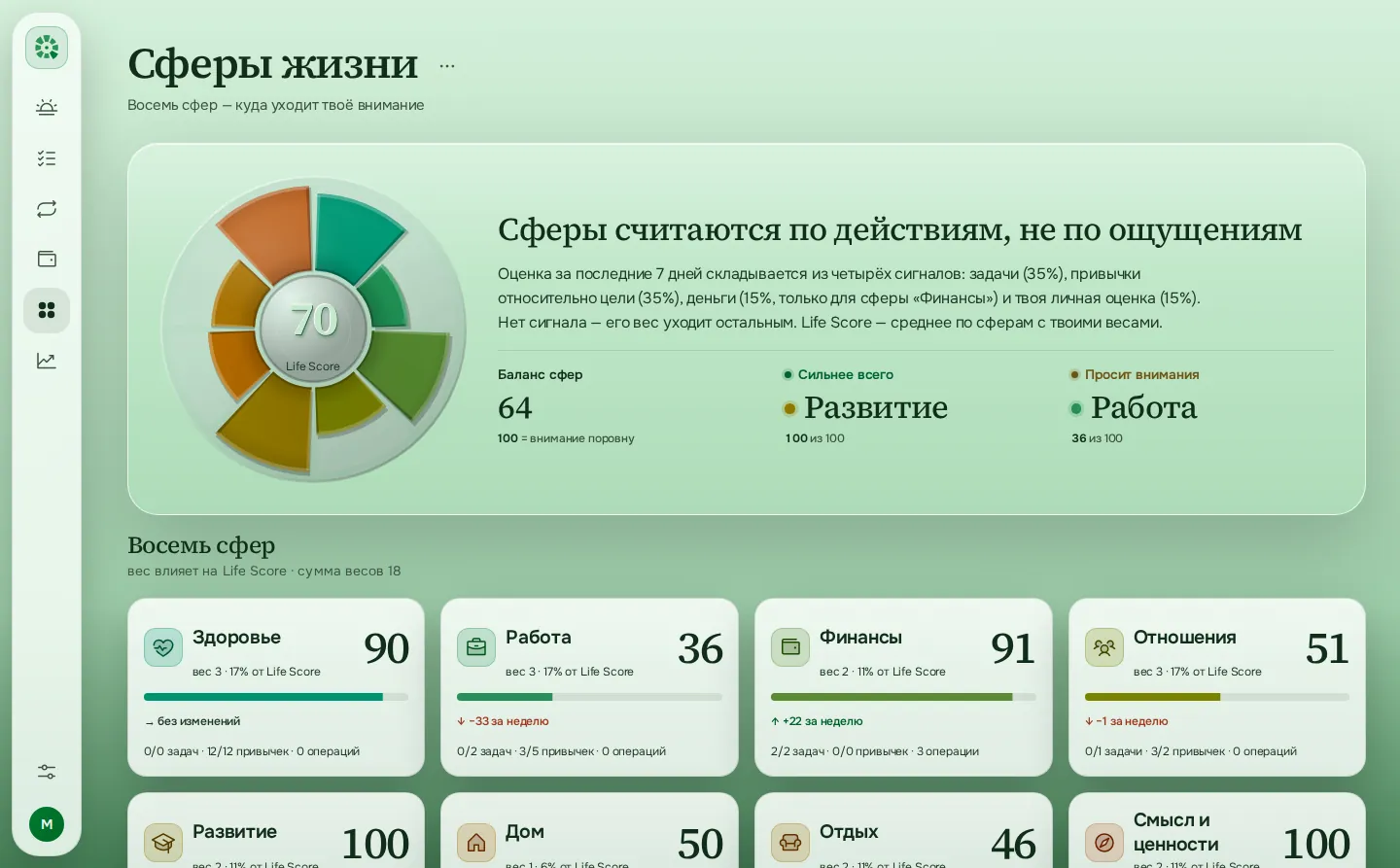Click "2/2 задач · 0/0 привычек · 3 операции" text
This screenshot has height=868, width=1400.
875,751
